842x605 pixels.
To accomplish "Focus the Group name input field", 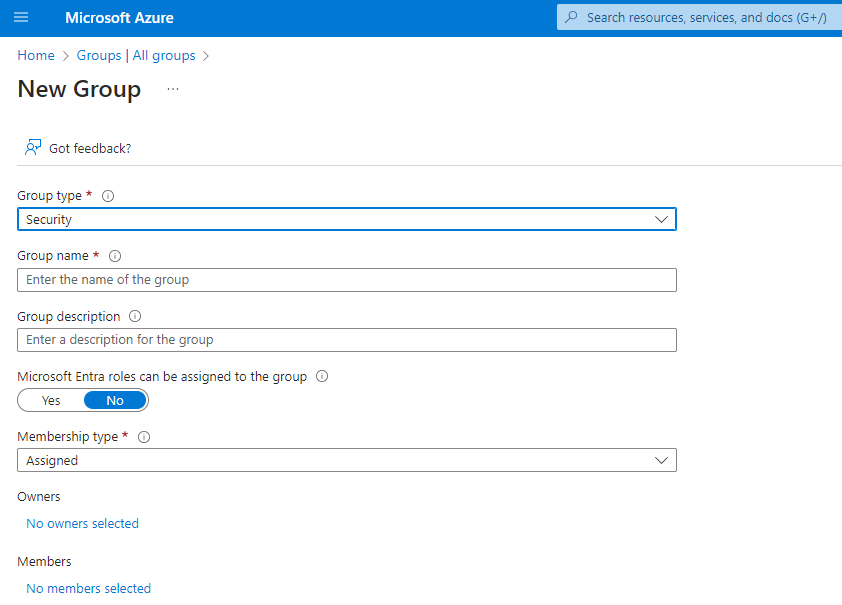I will [347, 280].
